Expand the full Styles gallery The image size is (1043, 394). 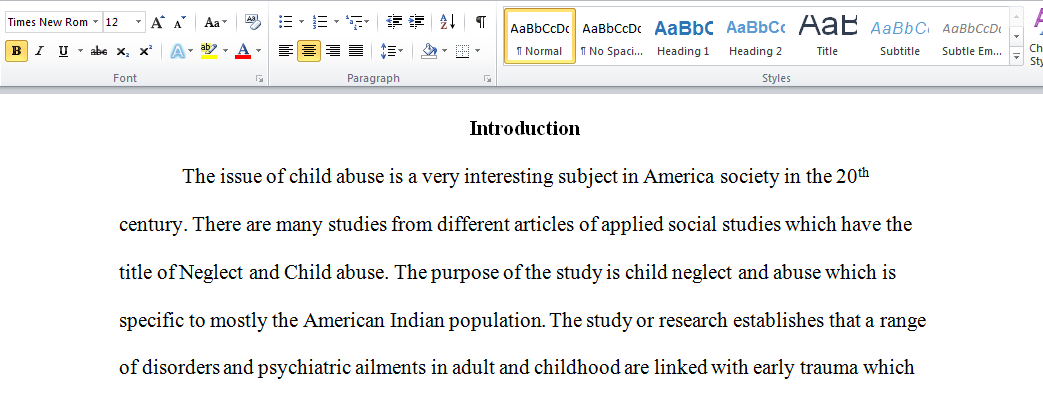(x=1016, y=57)
